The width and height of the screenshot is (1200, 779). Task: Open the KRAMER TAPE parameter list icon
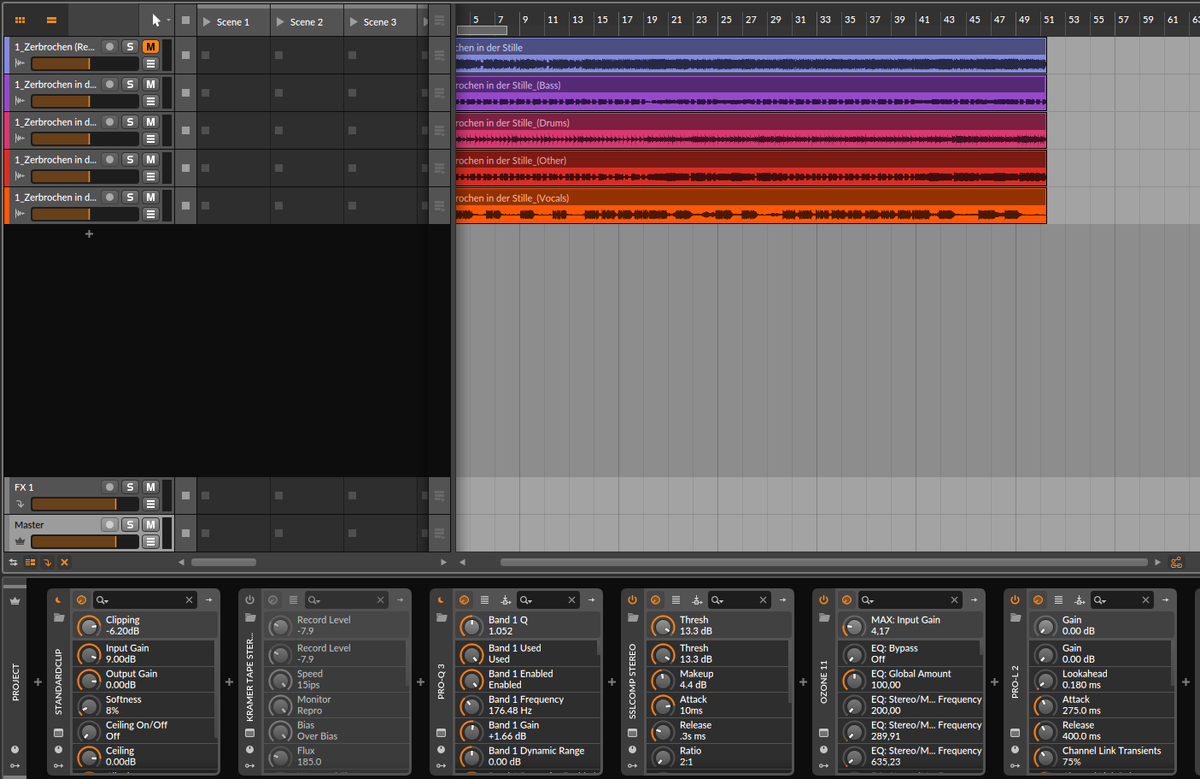[x=292, y=600]
